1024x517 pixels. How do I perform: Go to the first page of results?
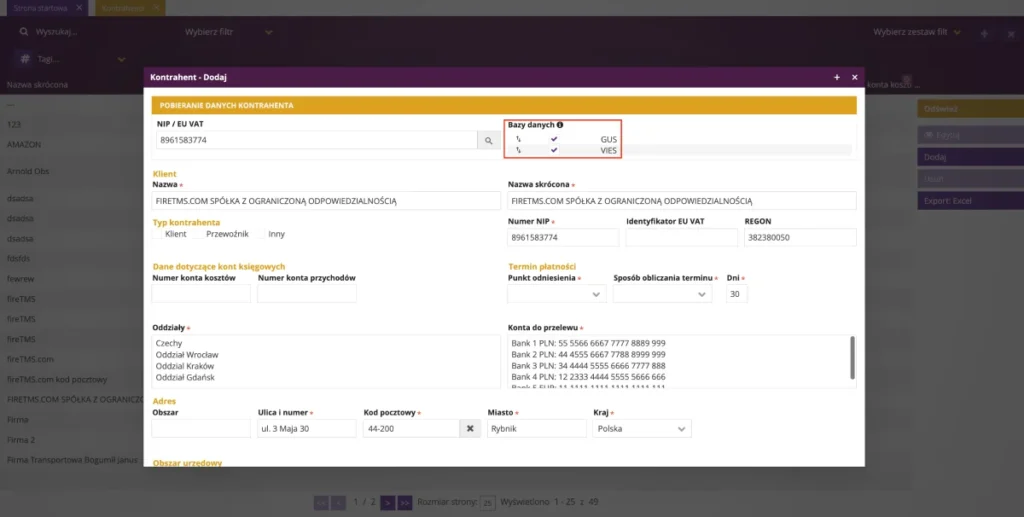(x=321, y=503)
